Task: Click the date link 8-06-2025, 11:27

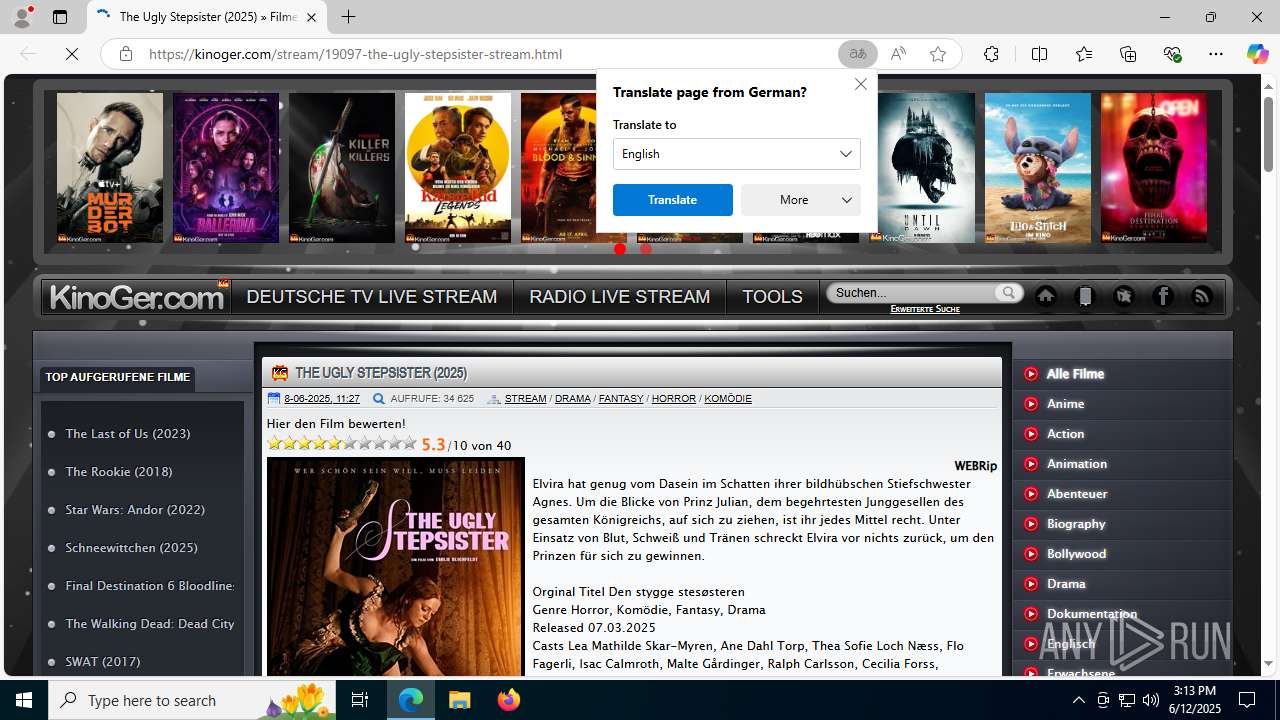Action: pyautogui.click(x=322, y=398)
